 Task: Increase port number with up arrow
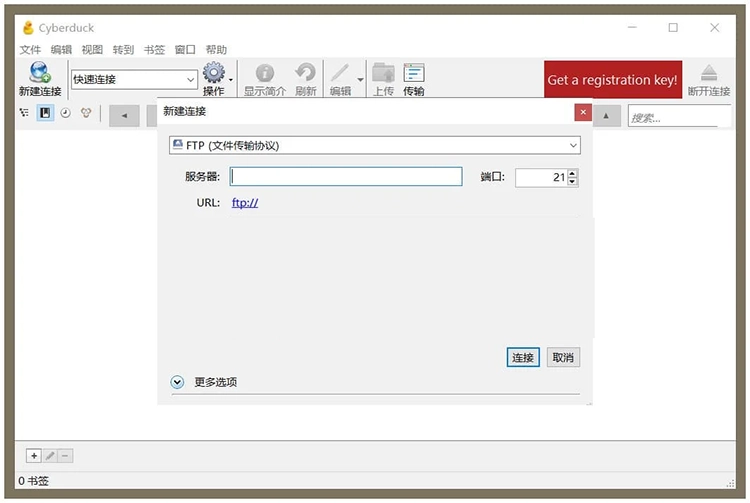(572, 173)
